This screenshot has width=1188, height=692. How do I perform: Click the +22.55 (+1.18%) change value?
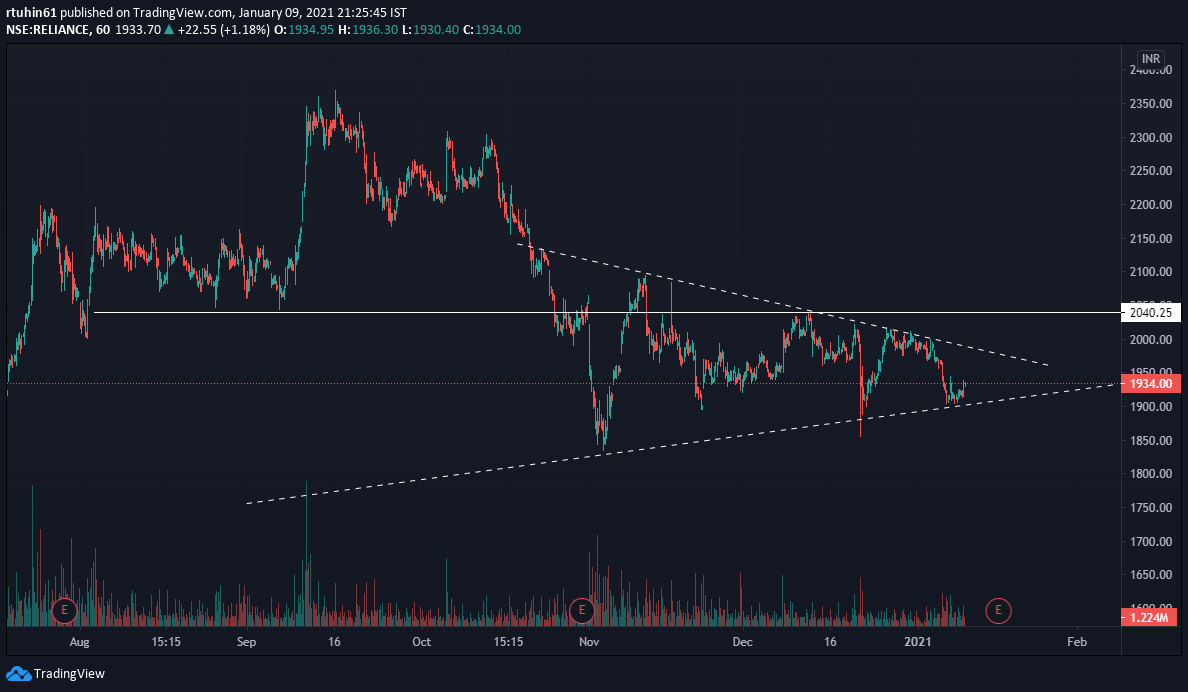click(x=224, y=30)
